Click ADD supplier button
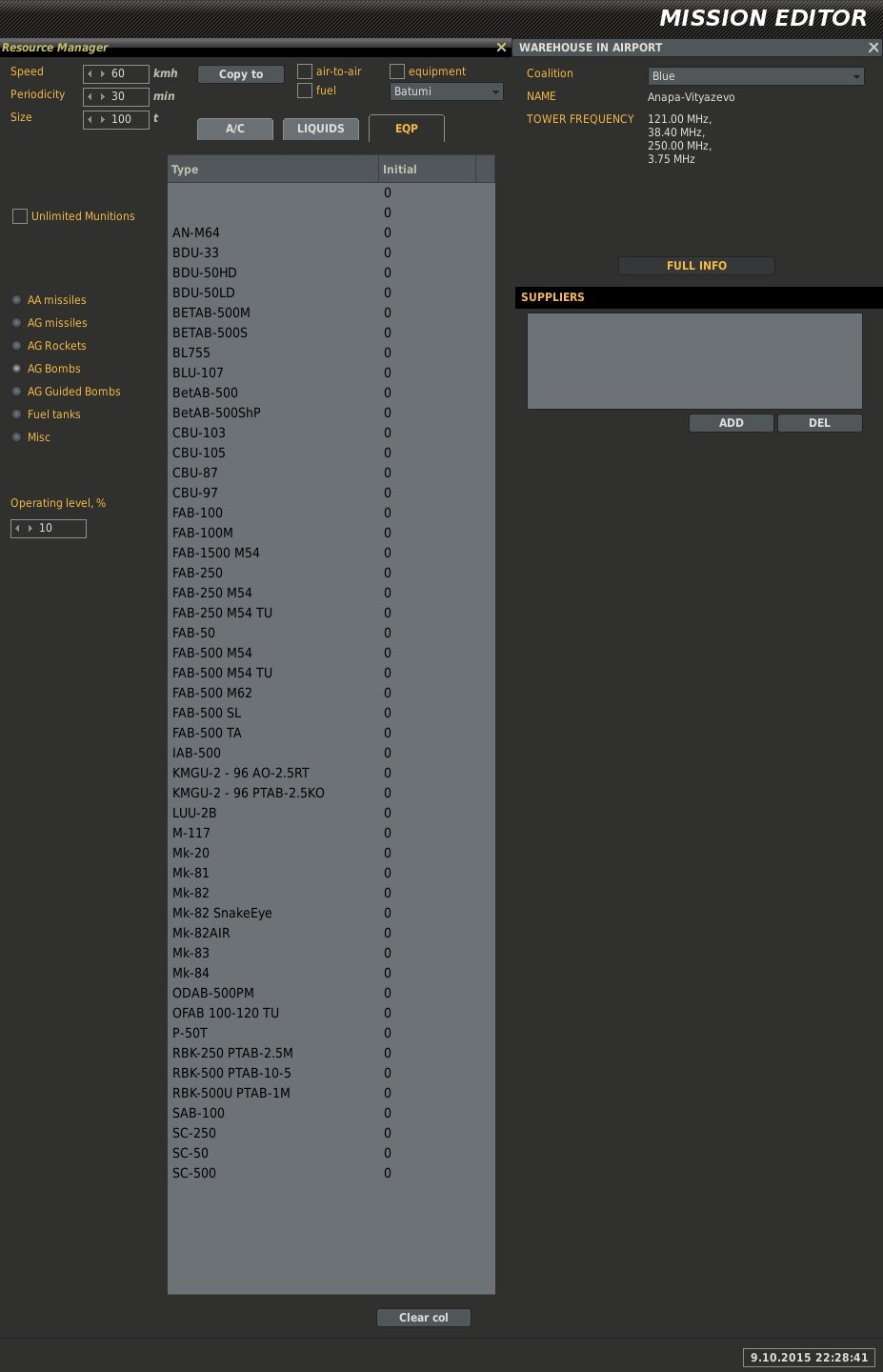883x1372 pixels. click(732, 423)
